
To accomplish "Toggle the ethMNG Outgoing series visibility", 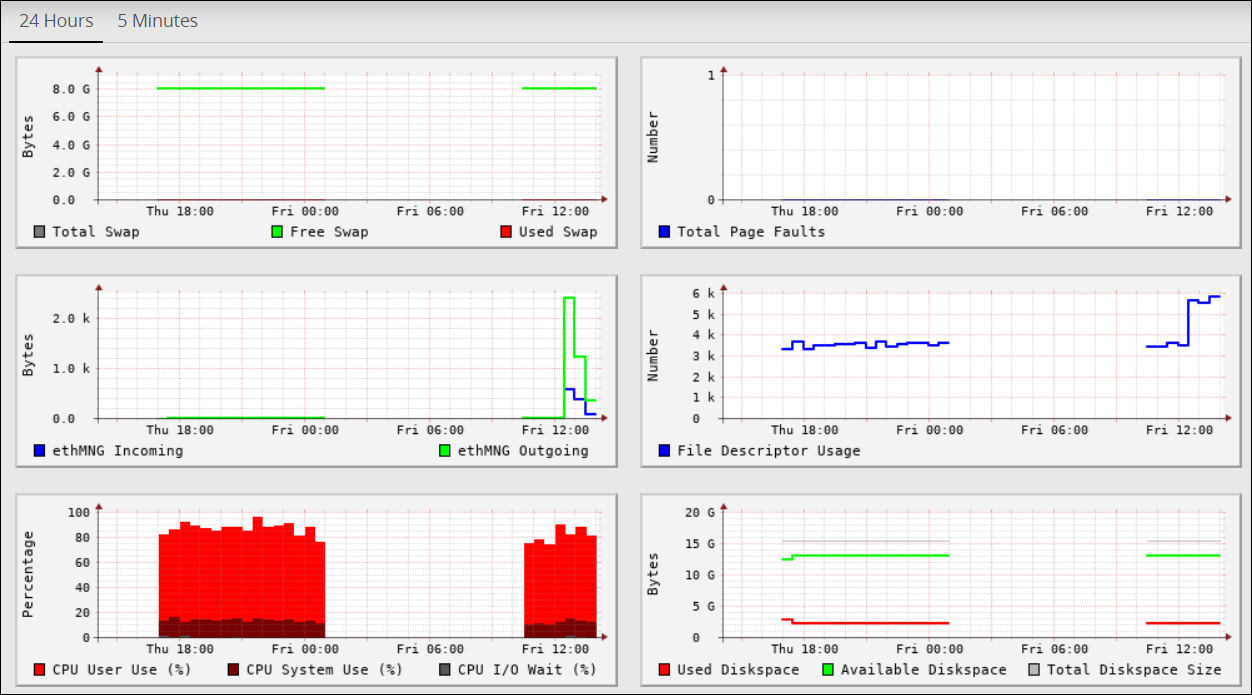I will point(443,450).
